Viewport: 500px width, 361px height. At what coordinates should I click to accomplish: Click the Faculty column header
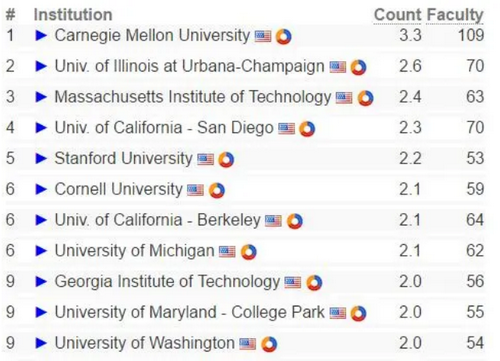(x=455, y=15)
